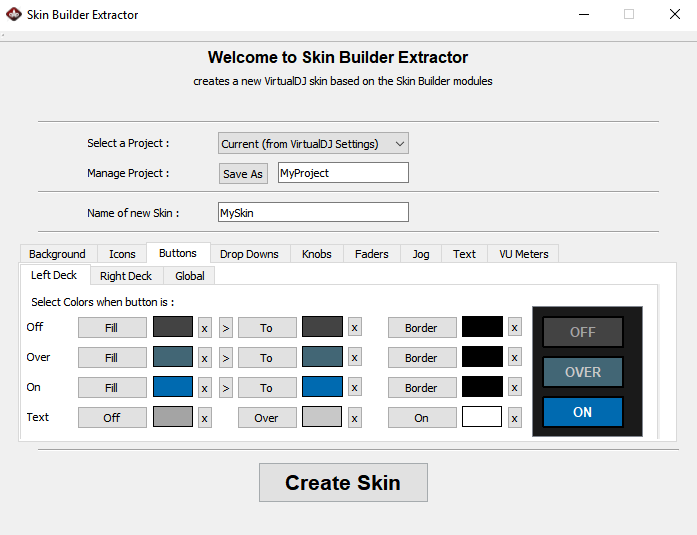Open the Select a Project dropdown
The width and height of the screenshot is (697, 535).
(313, 144)
